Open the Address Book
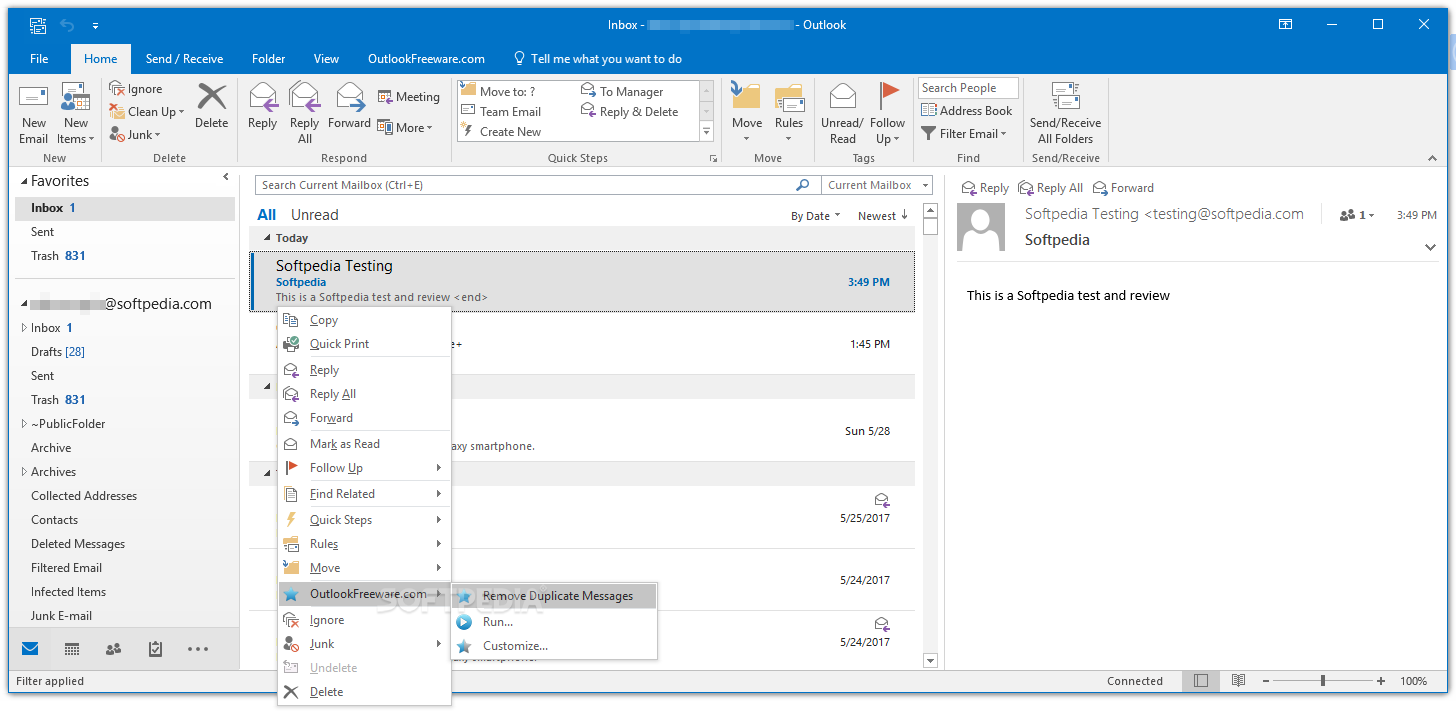The height and width of the screenshot is (716, 1456). click(967, 111)
